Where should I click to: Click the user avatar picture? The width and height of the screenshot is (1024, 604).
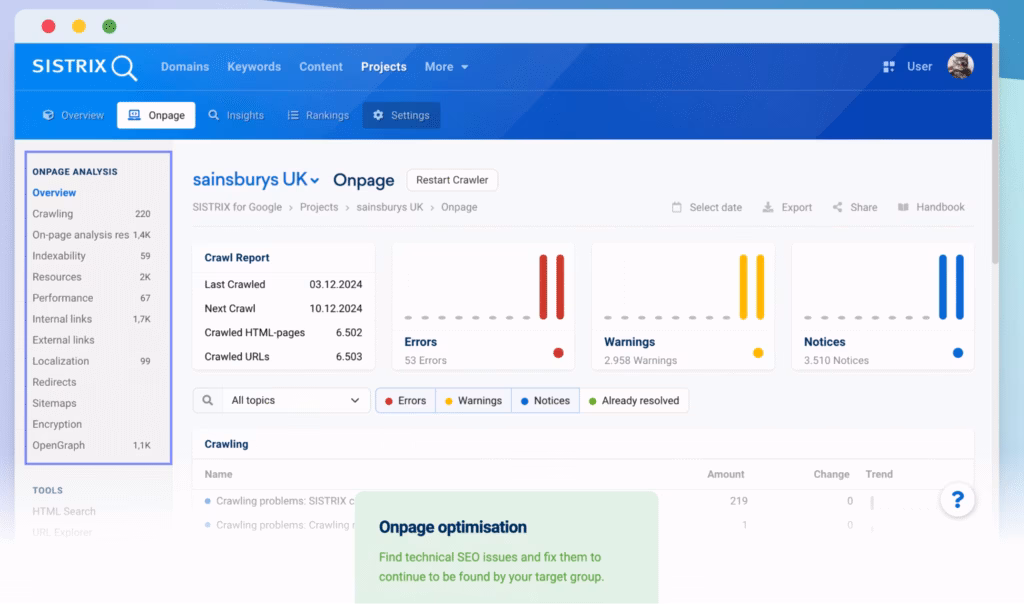pyautogui.click(x=960, y=66)
